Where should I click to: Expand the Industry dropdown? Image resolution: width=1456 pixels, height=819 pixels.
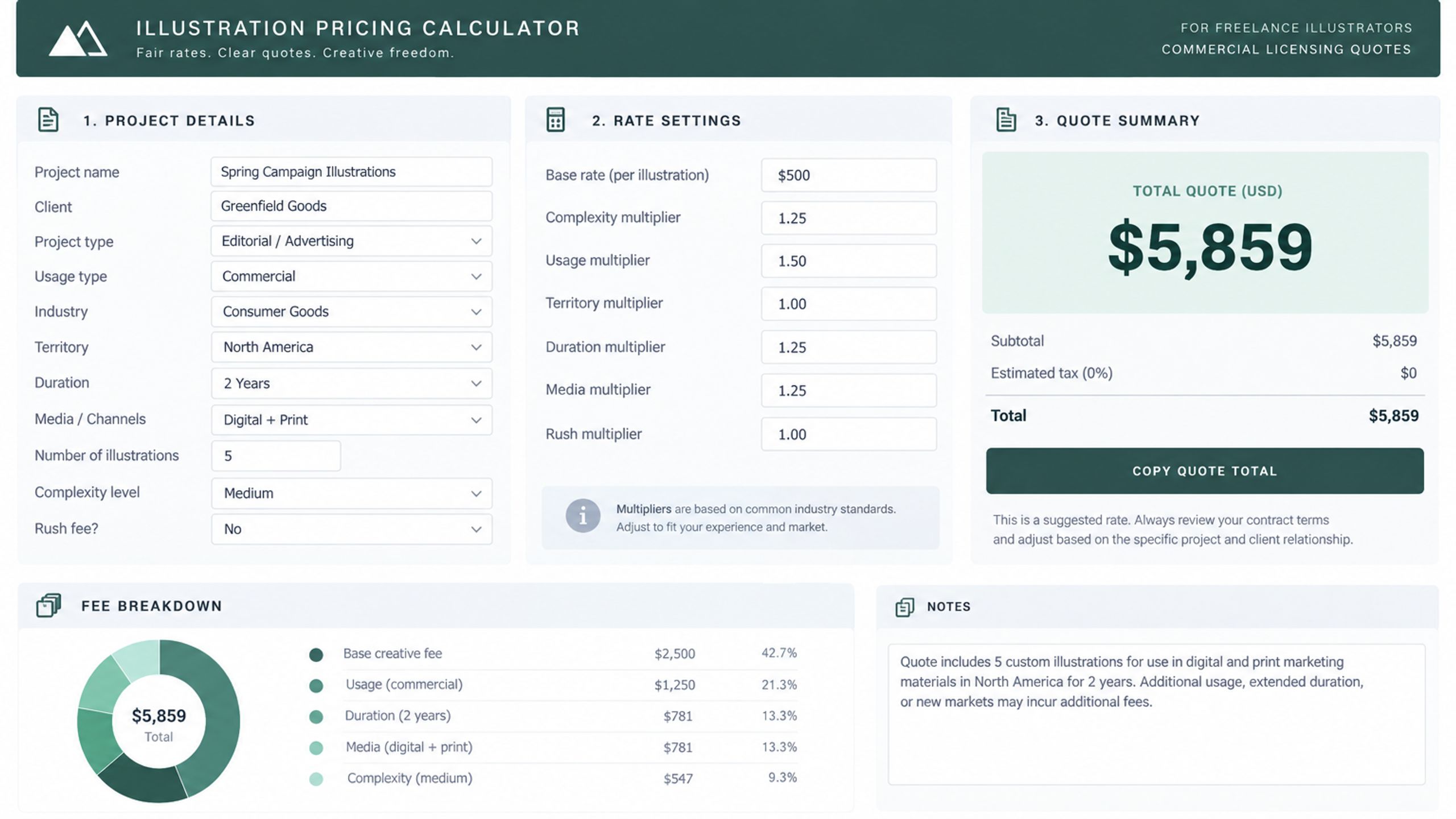point(351,312)
